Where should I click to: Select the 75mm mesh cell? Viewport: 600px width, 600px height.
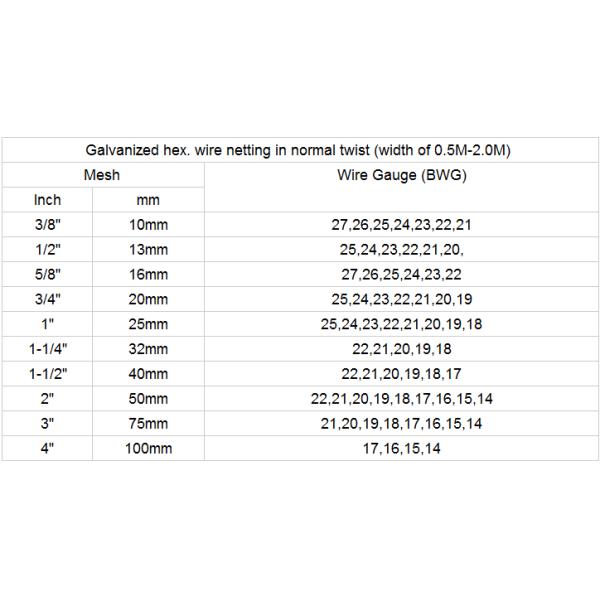[x=148, y=424]
